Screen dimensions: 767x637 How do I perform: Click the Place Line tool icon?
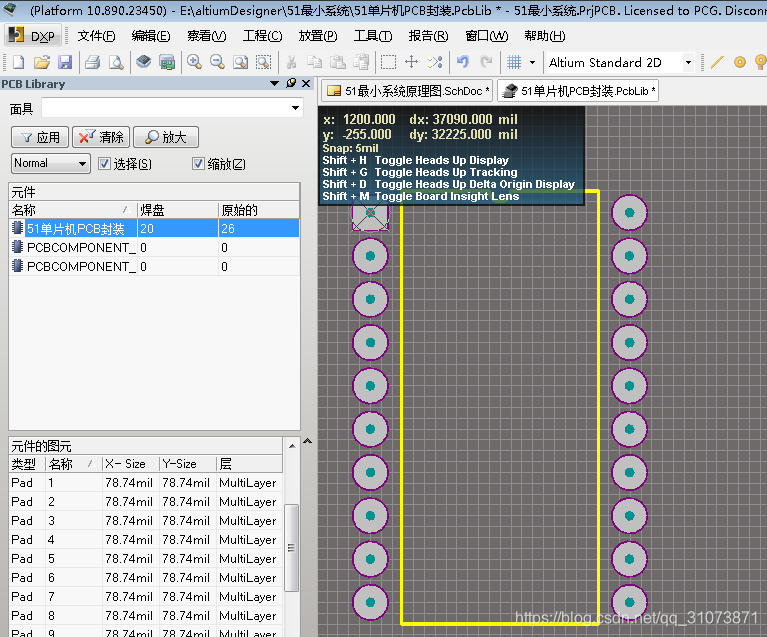click(717, 62)
